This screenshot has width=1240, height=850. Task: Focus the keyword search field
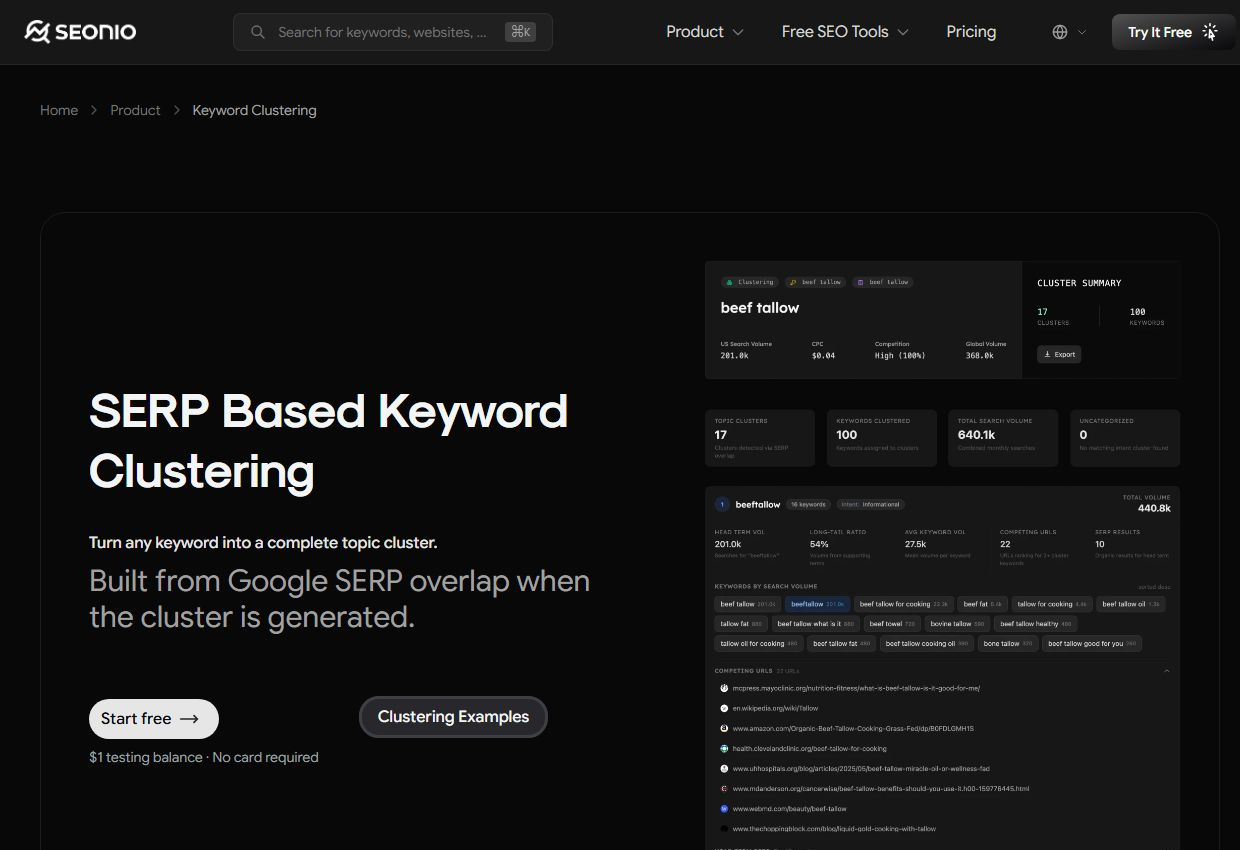pos(393,32)
